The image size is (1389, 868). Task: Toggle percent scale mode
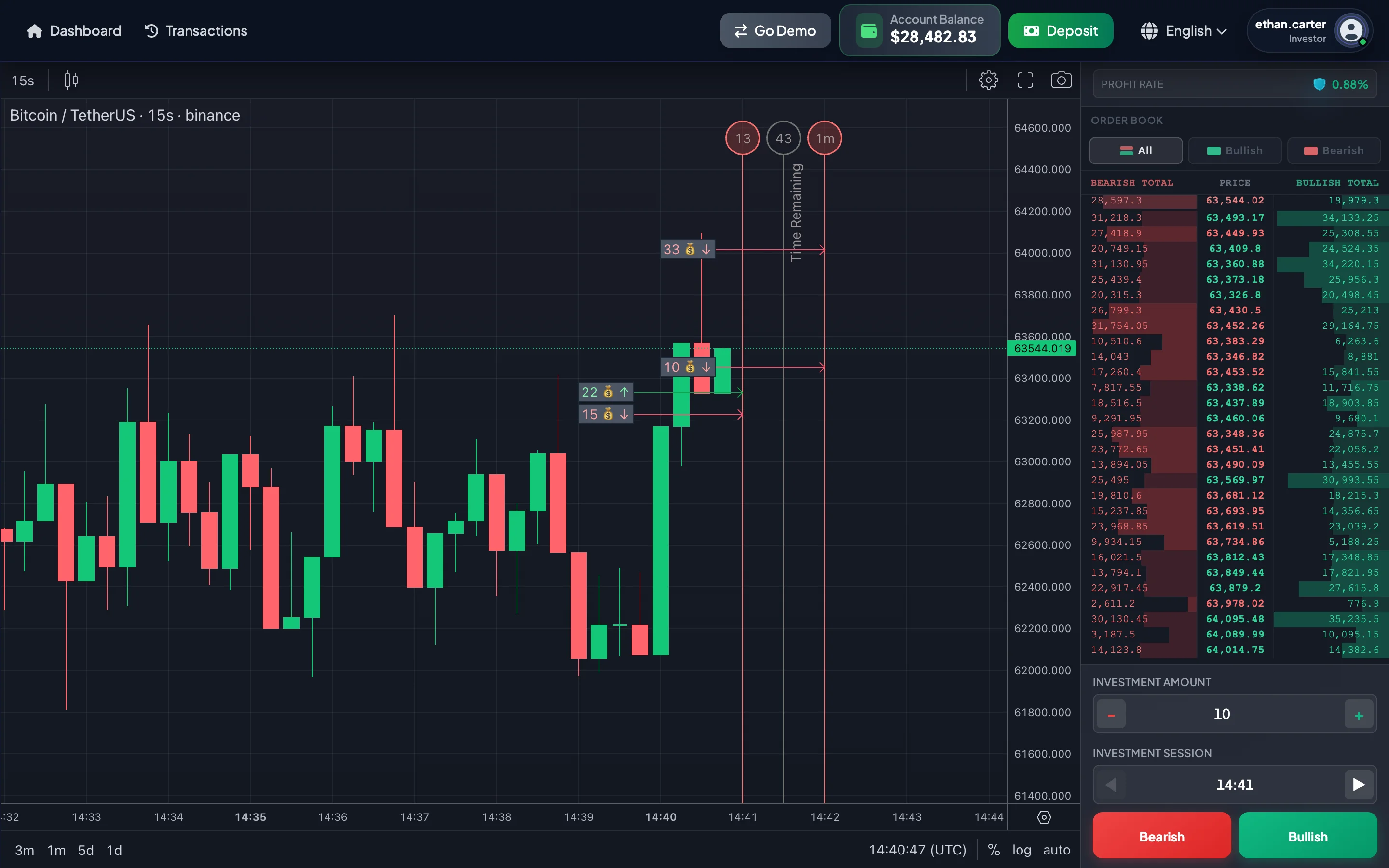pyautogui.click(x=994, y=850)
